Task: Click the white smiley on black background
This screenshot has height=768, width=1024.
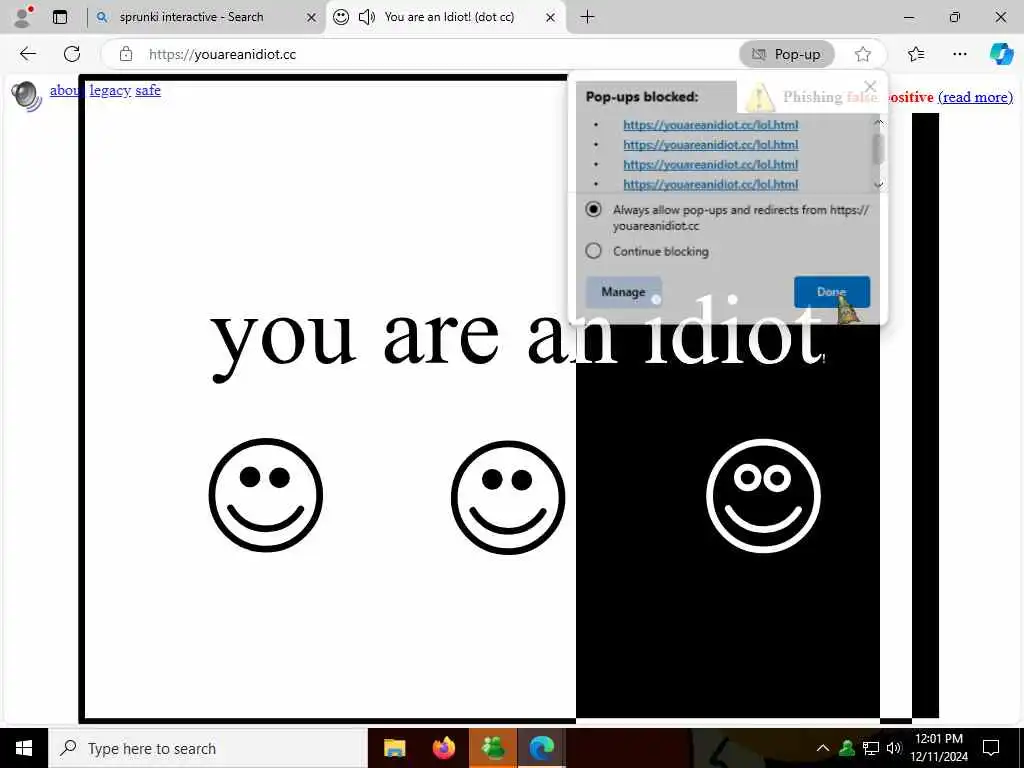Action: pos(763,496)
